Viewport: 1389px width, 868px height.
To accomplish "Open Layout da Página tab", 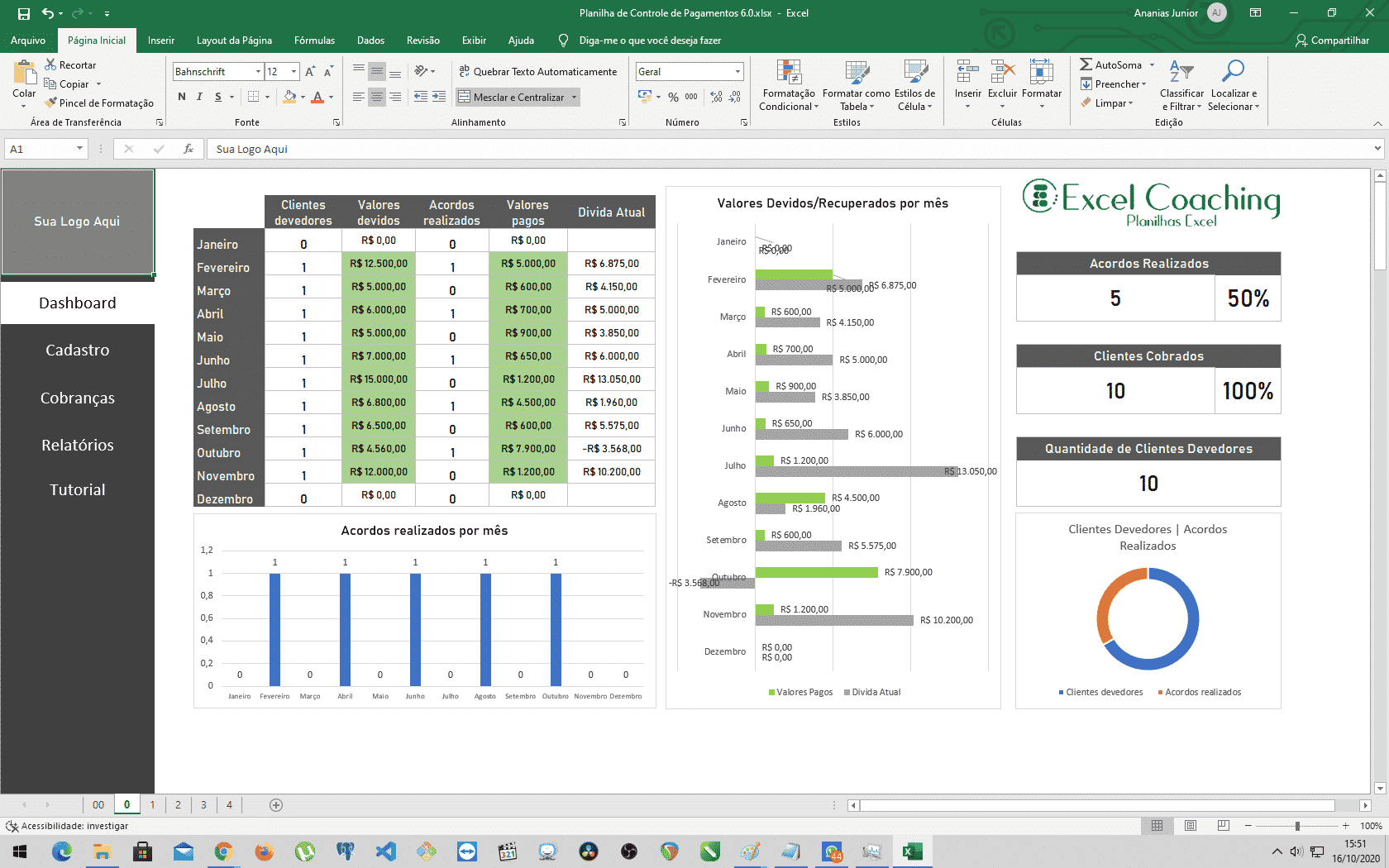I will pyautogui.click(x=234, y=41).
